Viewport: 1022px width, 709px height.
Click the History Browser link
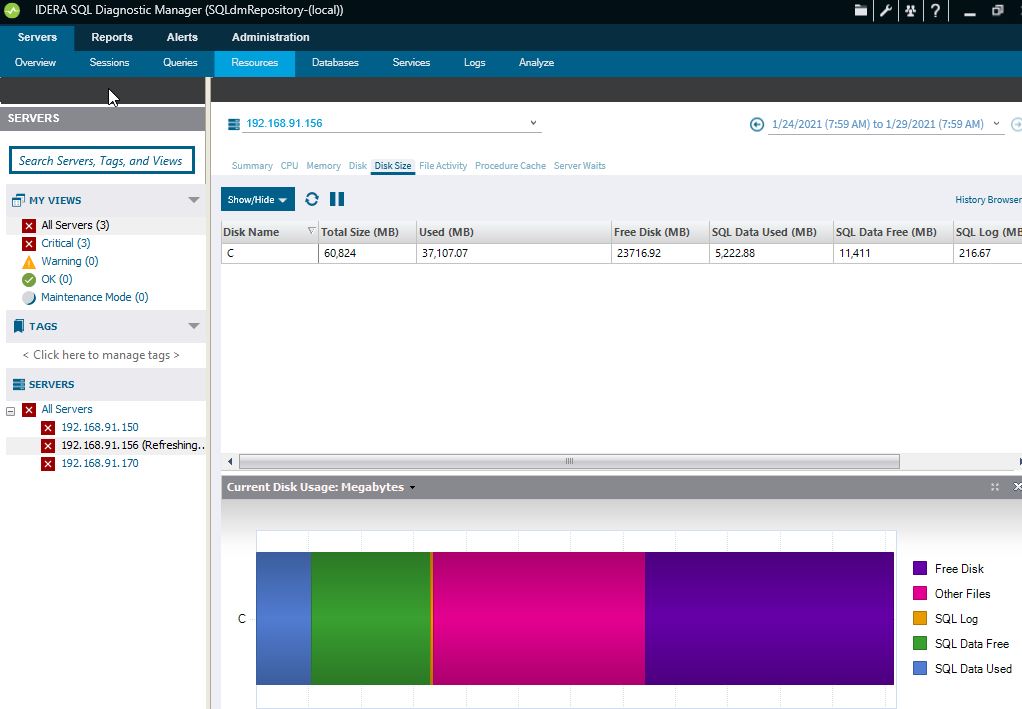988,199
